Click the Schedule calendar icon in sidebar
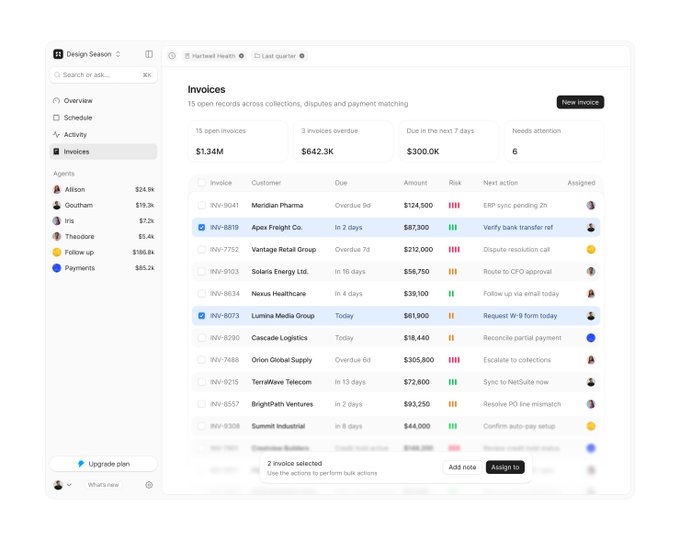The image size is (680, 540). [x=56, y=118]
